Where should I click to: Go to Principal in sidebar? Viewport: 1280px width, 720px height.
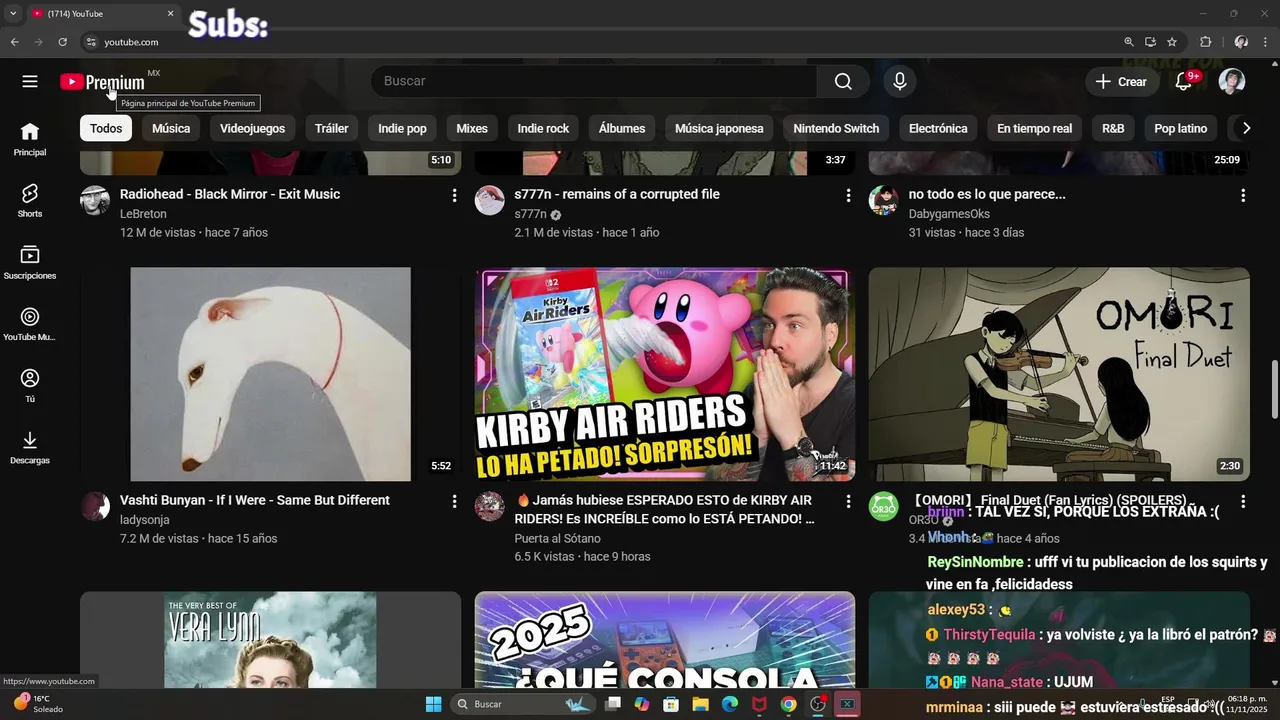30,139
